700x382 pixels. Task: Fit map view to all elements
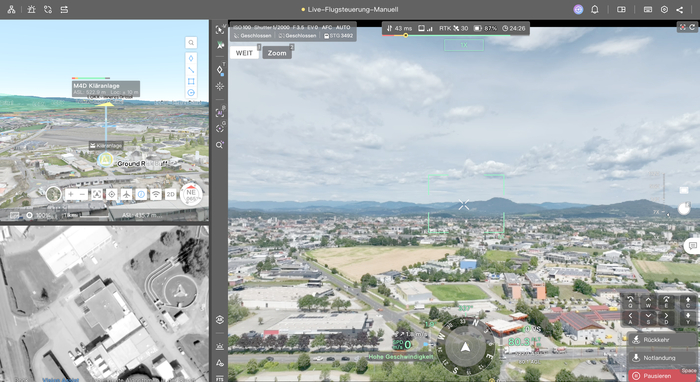pos(97,194)
